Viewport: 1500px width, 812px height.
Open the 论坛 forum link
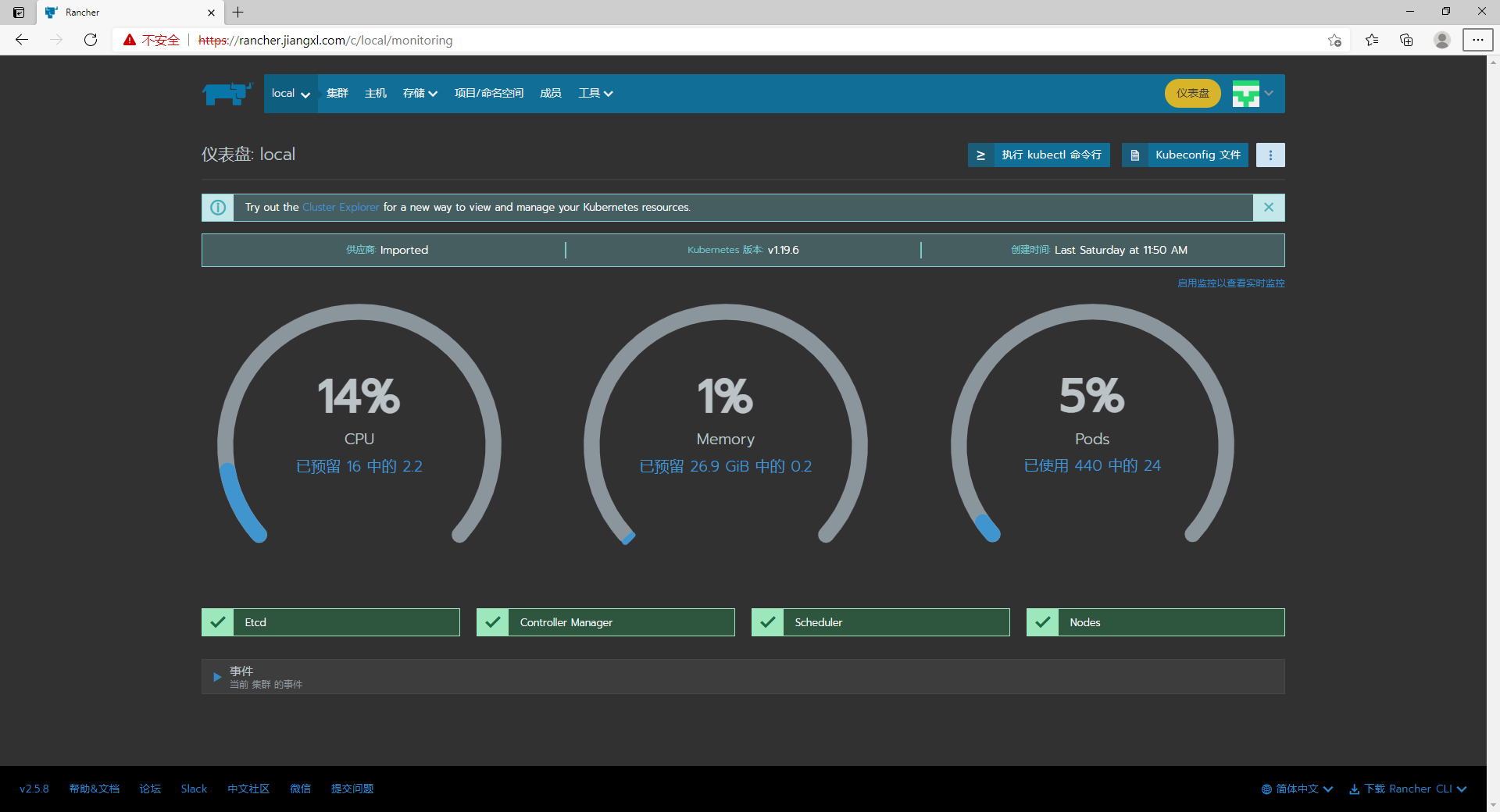coord(150,789)
